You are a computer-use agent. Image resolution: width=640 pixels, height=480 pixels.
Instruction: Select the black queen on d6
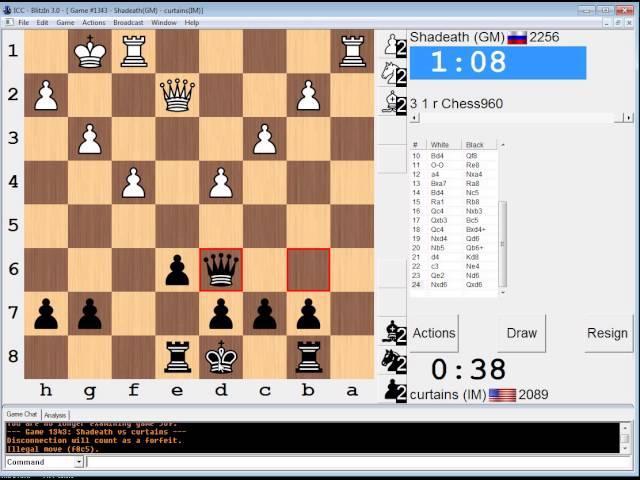pyautogui.click(x=221, y=270)
